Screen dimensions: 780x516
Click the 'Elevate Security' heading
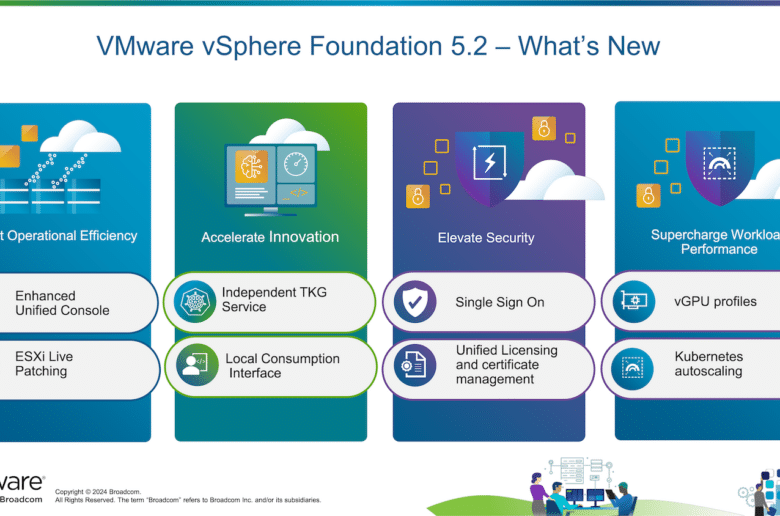point(486,238)
